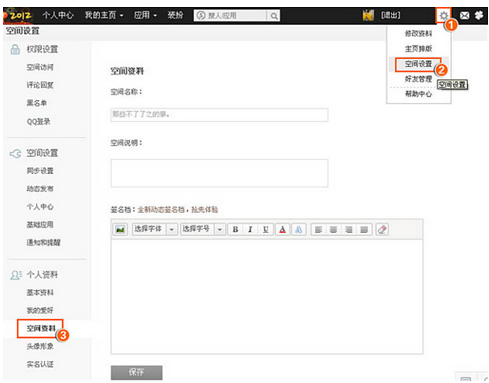Toggle italic formatting in signature editor

coord(250,229)
